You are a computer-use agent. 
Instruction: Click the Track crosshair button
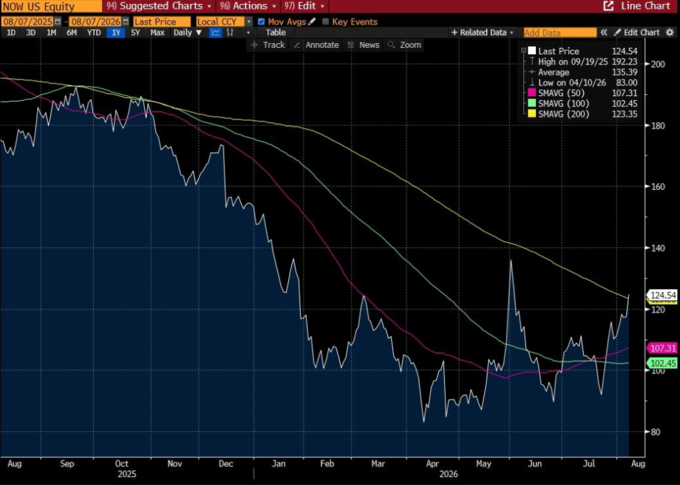pos(268,45)
